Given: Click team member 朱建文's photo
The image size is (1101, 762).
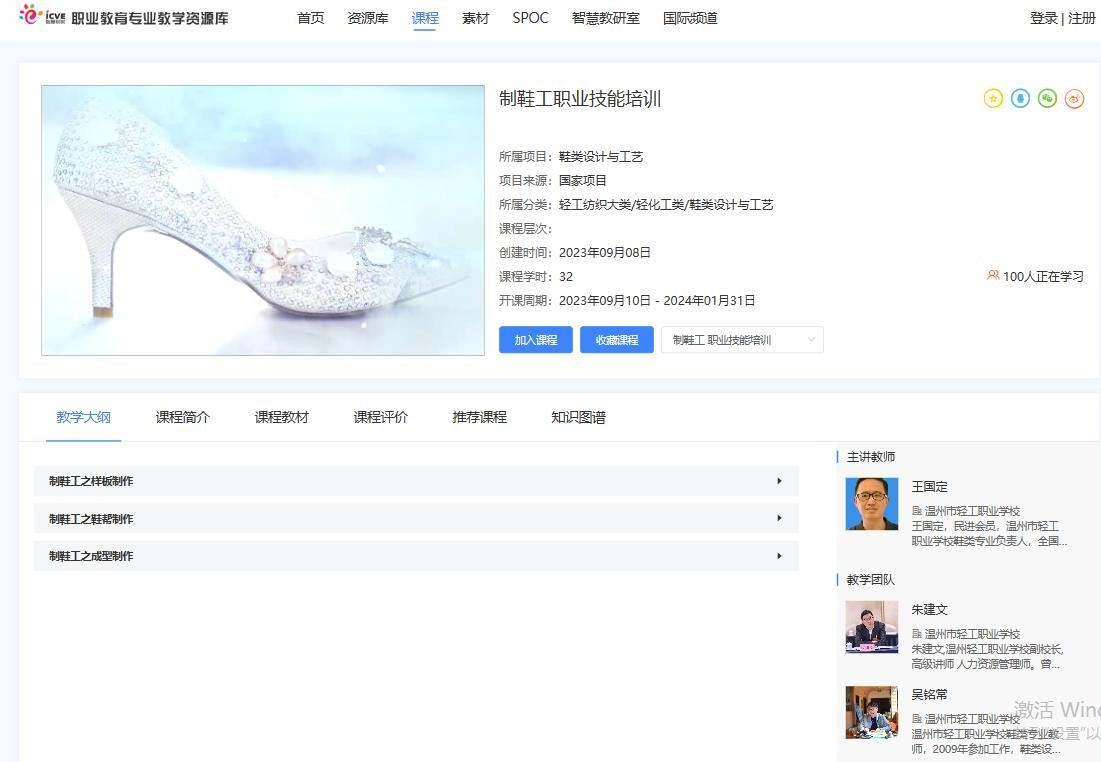Looking at the screenshot, I should pos(871,626).
